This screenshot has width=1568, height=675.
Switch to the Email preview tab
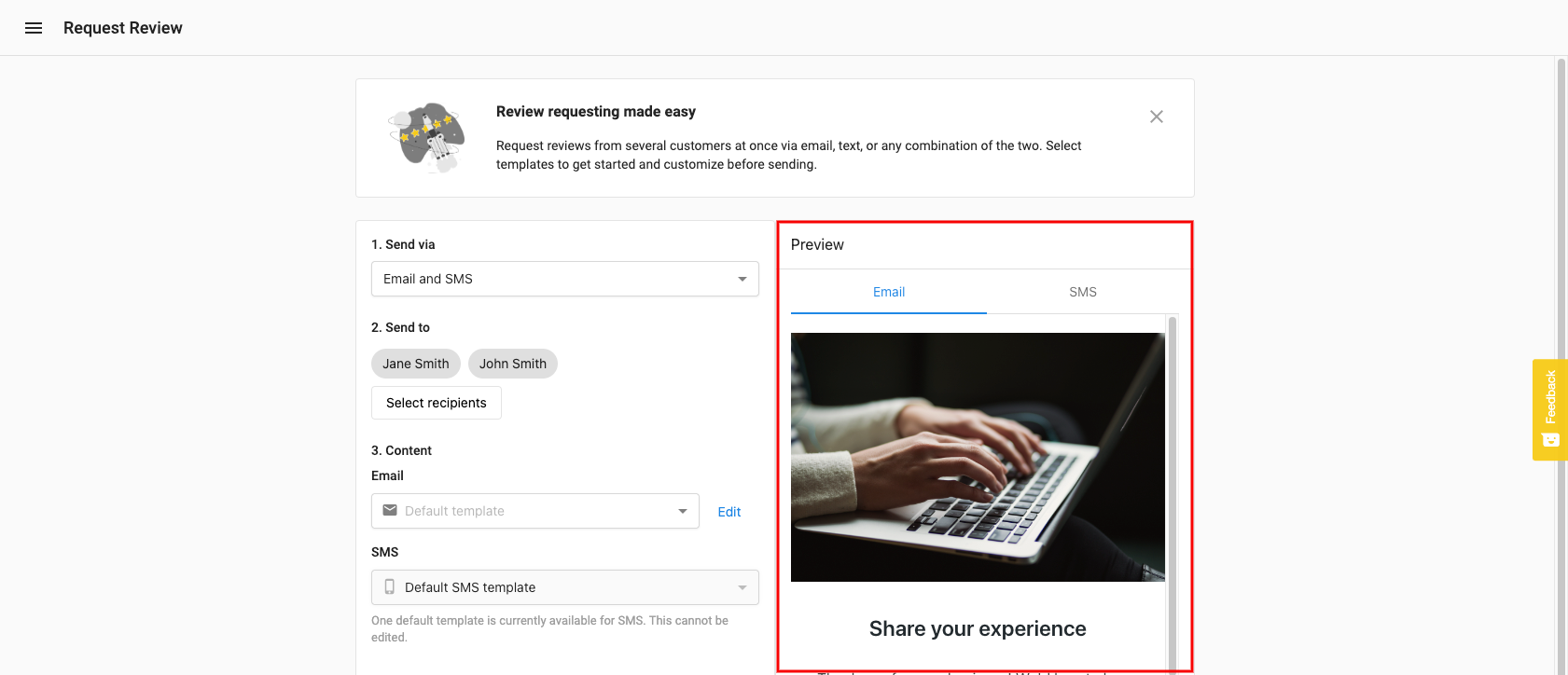pyautogui.click(x=889, y=292)
